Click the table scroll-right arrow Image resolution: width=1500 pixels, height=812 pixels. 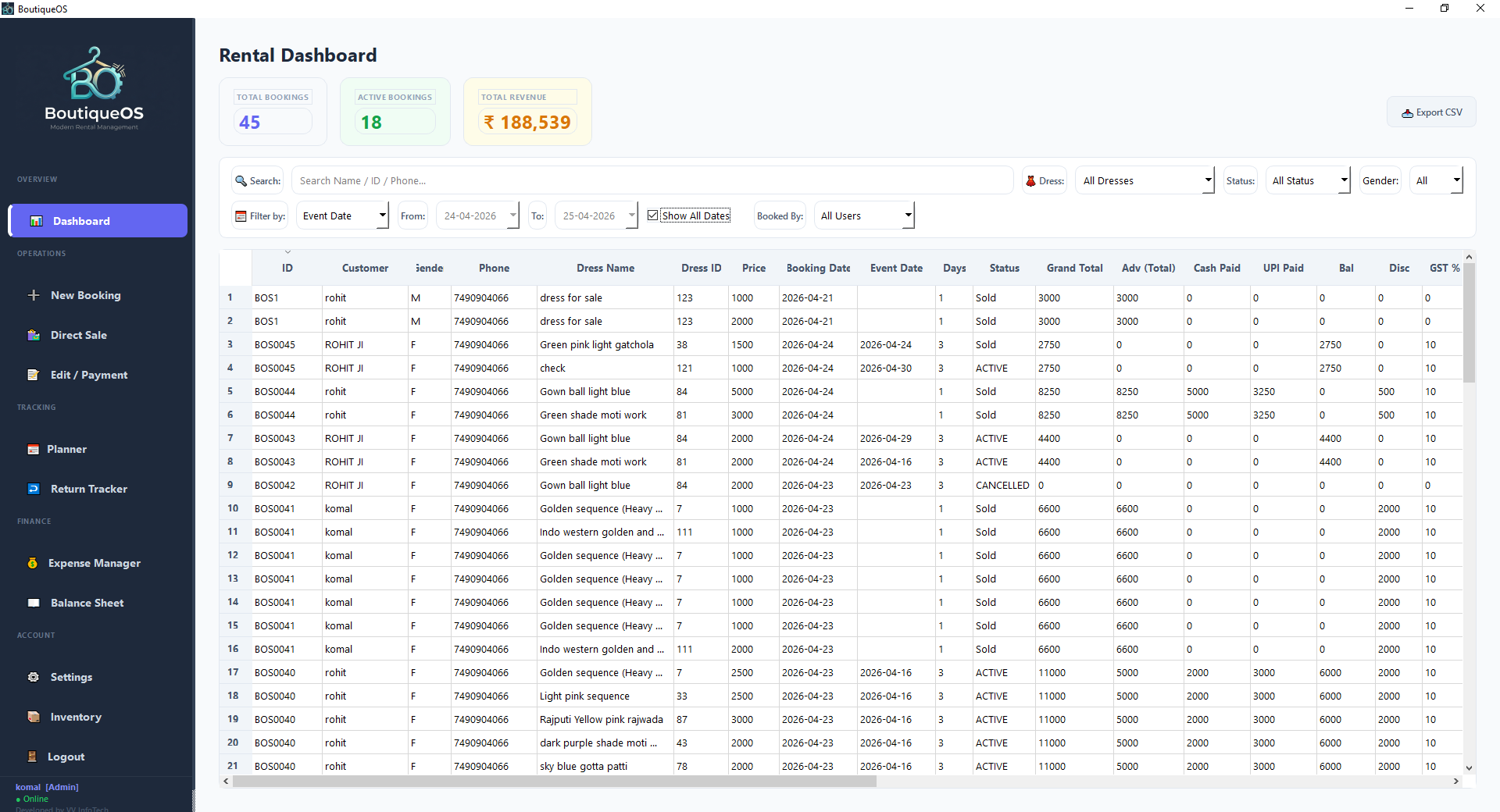pos(1455,781)
